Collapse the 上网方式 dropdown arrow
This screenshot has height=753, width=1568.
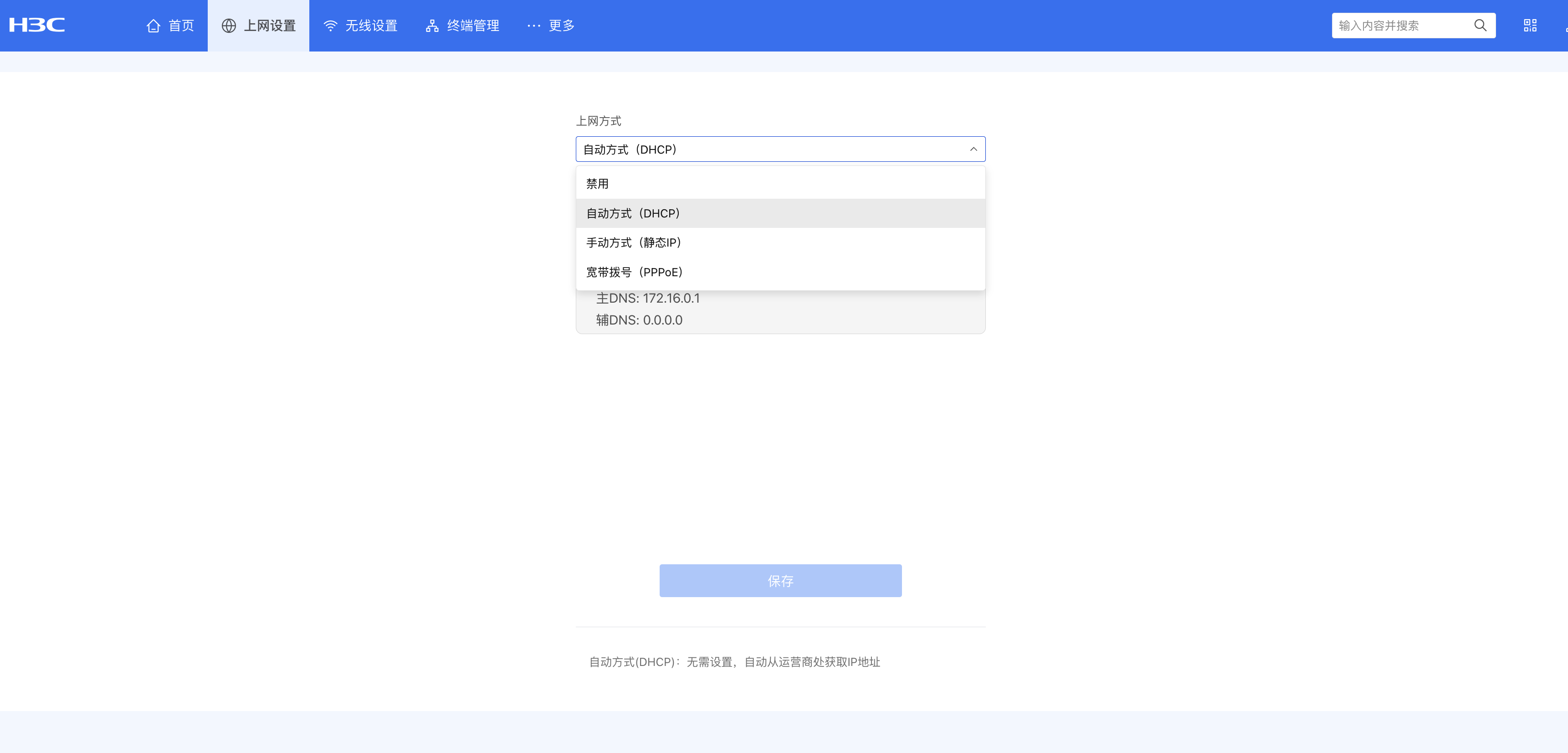[x=973, y=149]
